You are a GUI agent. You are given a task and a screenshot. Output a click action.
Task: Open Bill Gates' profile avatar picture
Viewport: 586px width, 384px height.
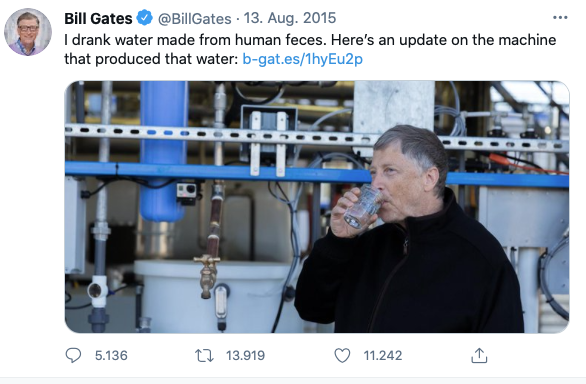tap(28, 32)
